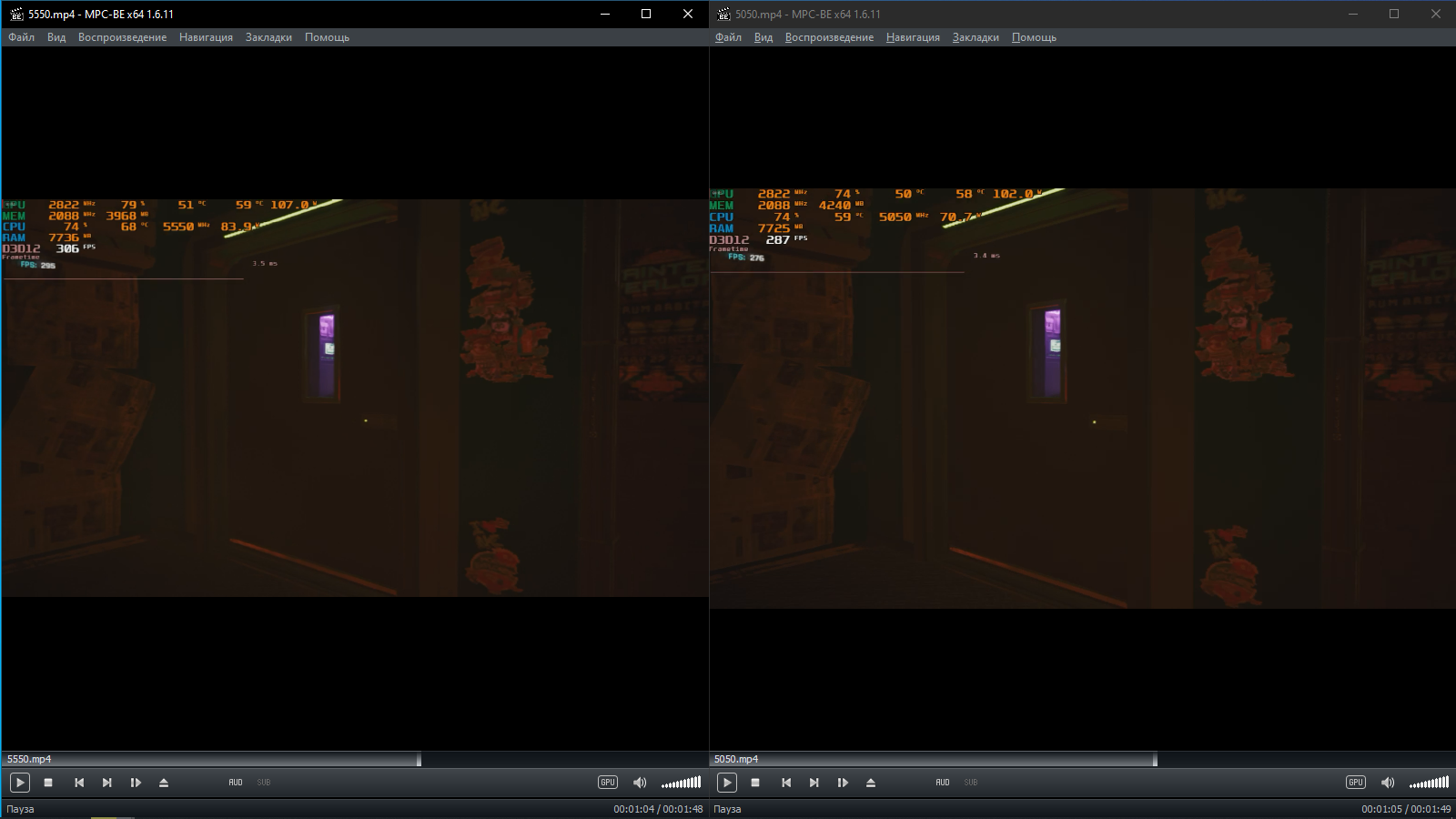Open Воспроизведение menu in 5050.mp4 window
This screenshot has width=1456, height=819.
829,37
